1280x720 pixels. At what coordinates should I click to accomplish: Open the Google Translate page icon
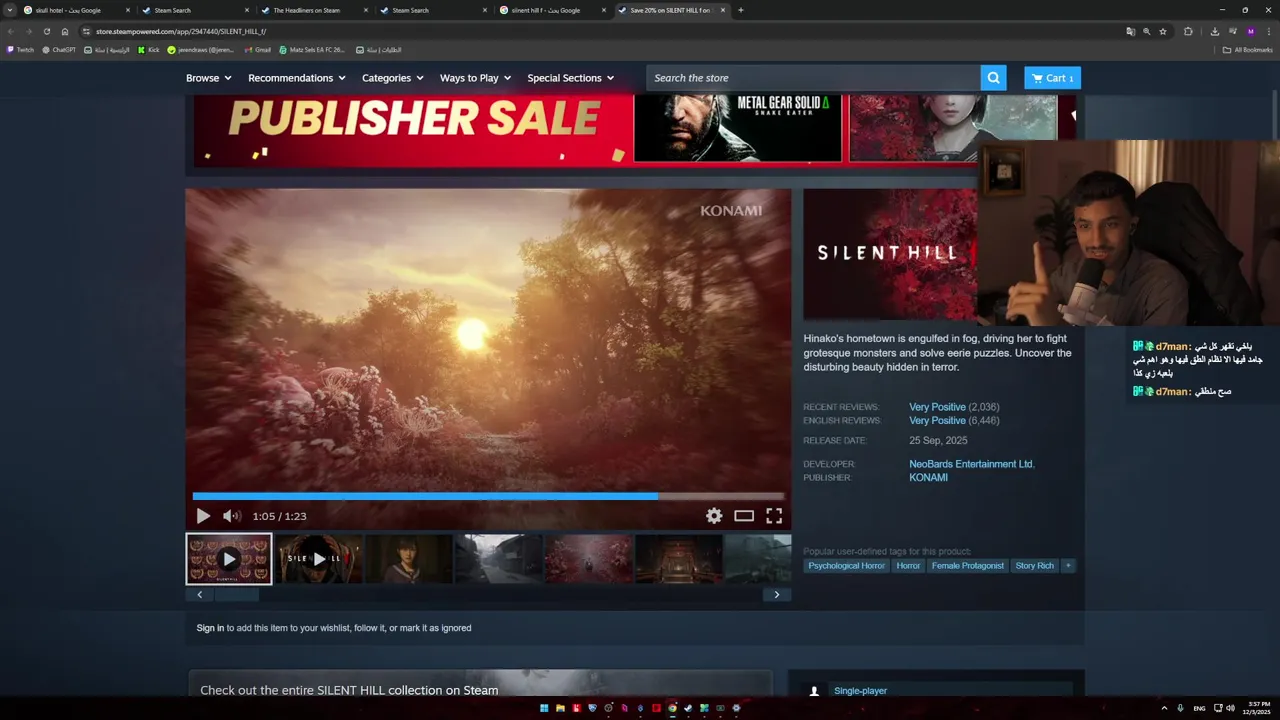pos(1130,31)
